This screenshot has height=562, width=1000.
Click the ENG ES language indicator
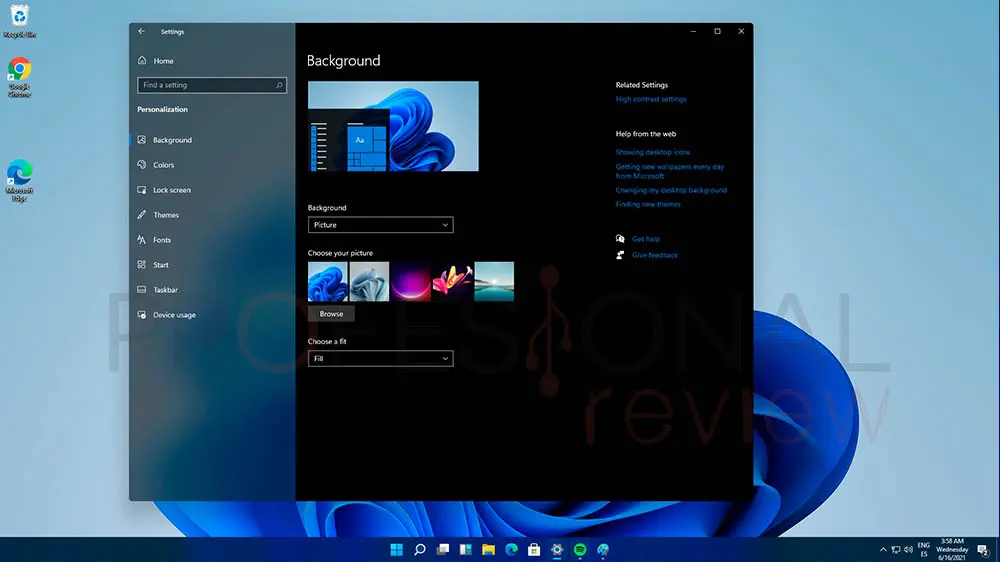[x=923, y=550]
